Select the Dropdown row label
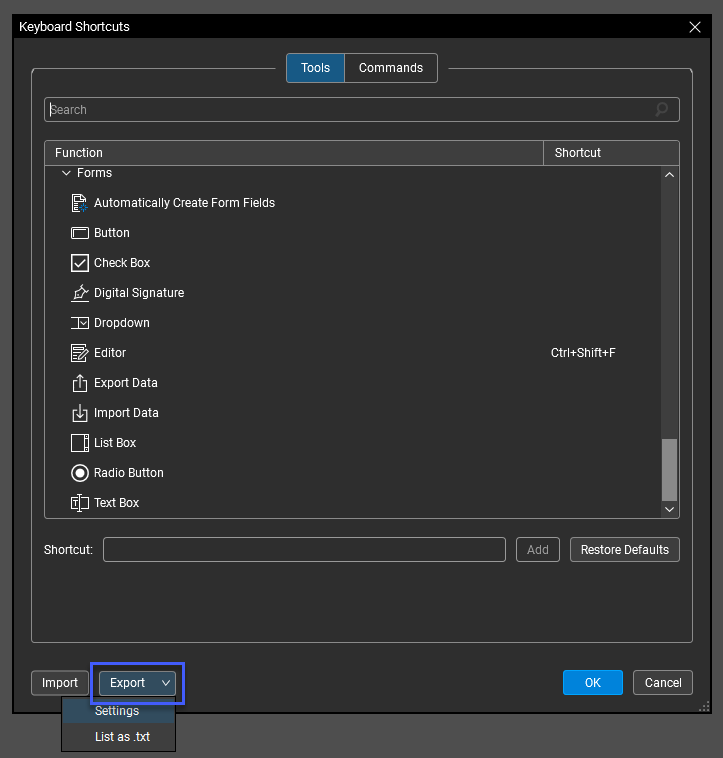 pyautogui.click(x=121, y=323)
